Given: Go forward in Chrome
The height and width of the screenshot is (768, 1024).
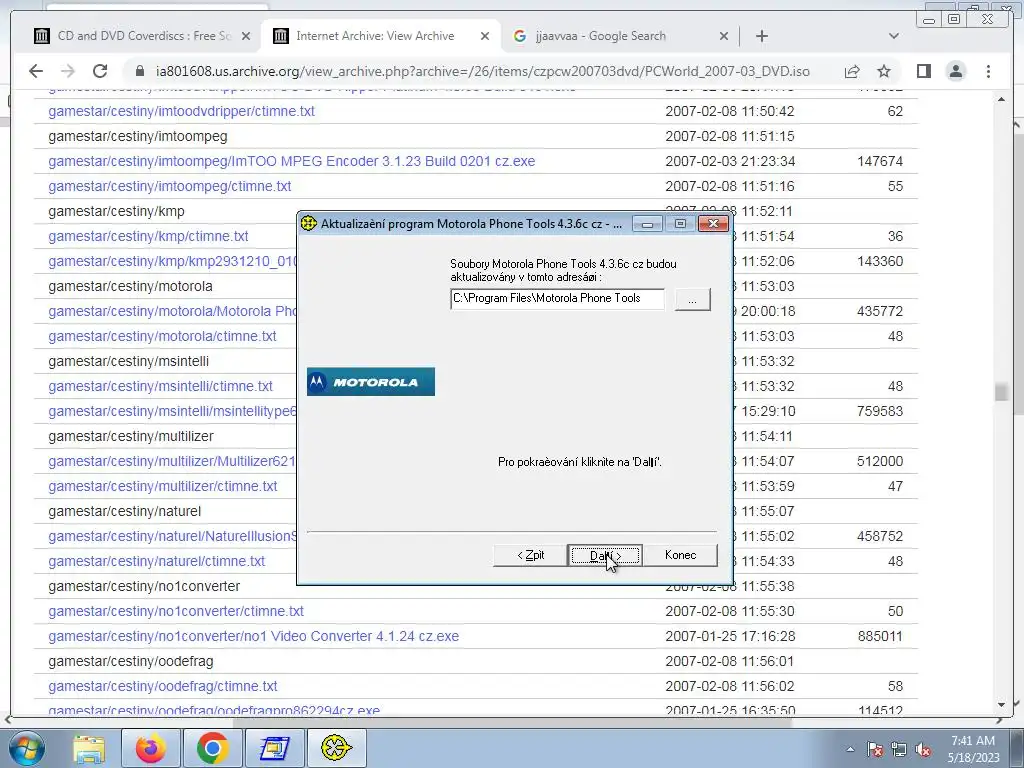Looking at the screenshot, I should click(x=67, y=71).
